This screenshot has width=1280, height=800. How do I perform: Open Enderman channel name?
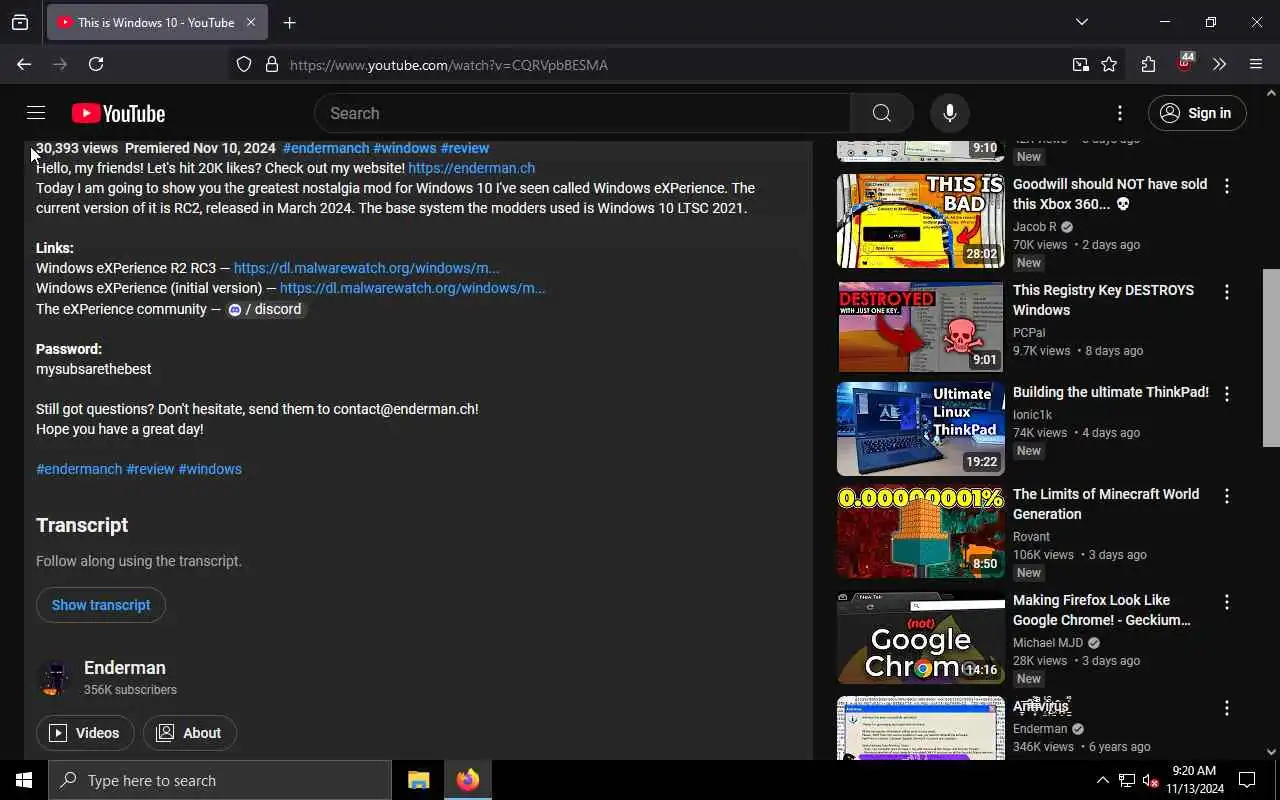pyautogui.click(x=125, y=668)
